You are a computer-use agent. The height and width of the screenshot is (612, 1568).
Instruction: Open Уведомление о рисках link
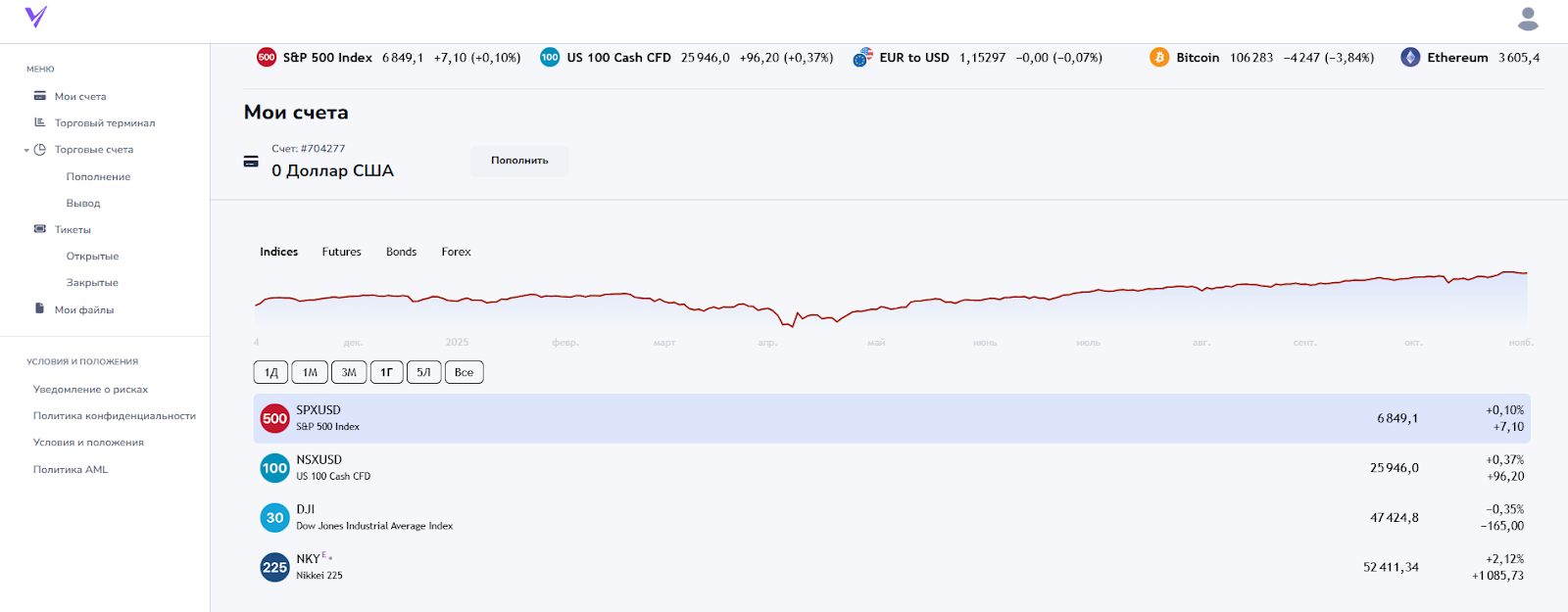(x=90, y=389)
